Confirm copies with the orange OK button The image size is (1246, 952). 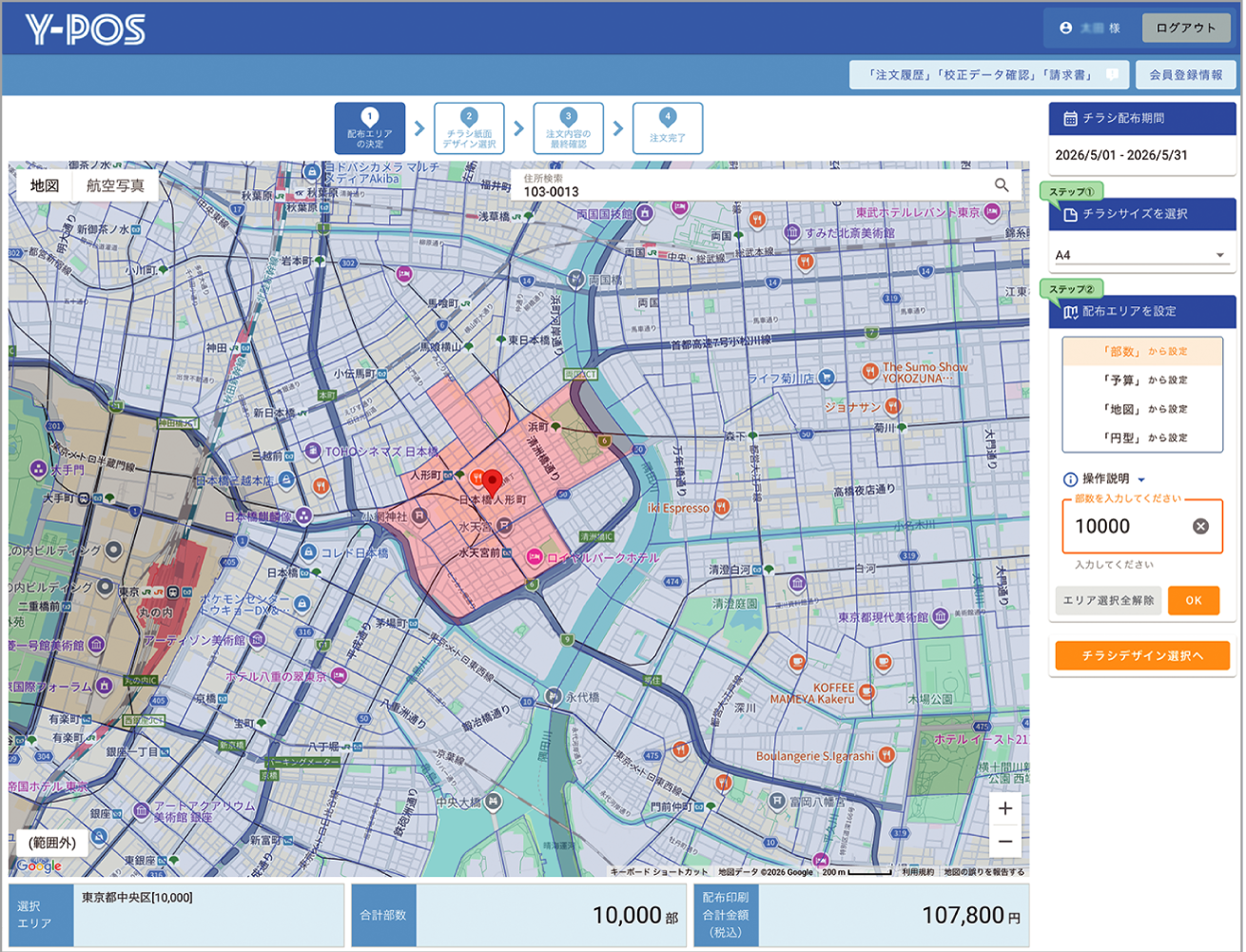pos(1194,601)
